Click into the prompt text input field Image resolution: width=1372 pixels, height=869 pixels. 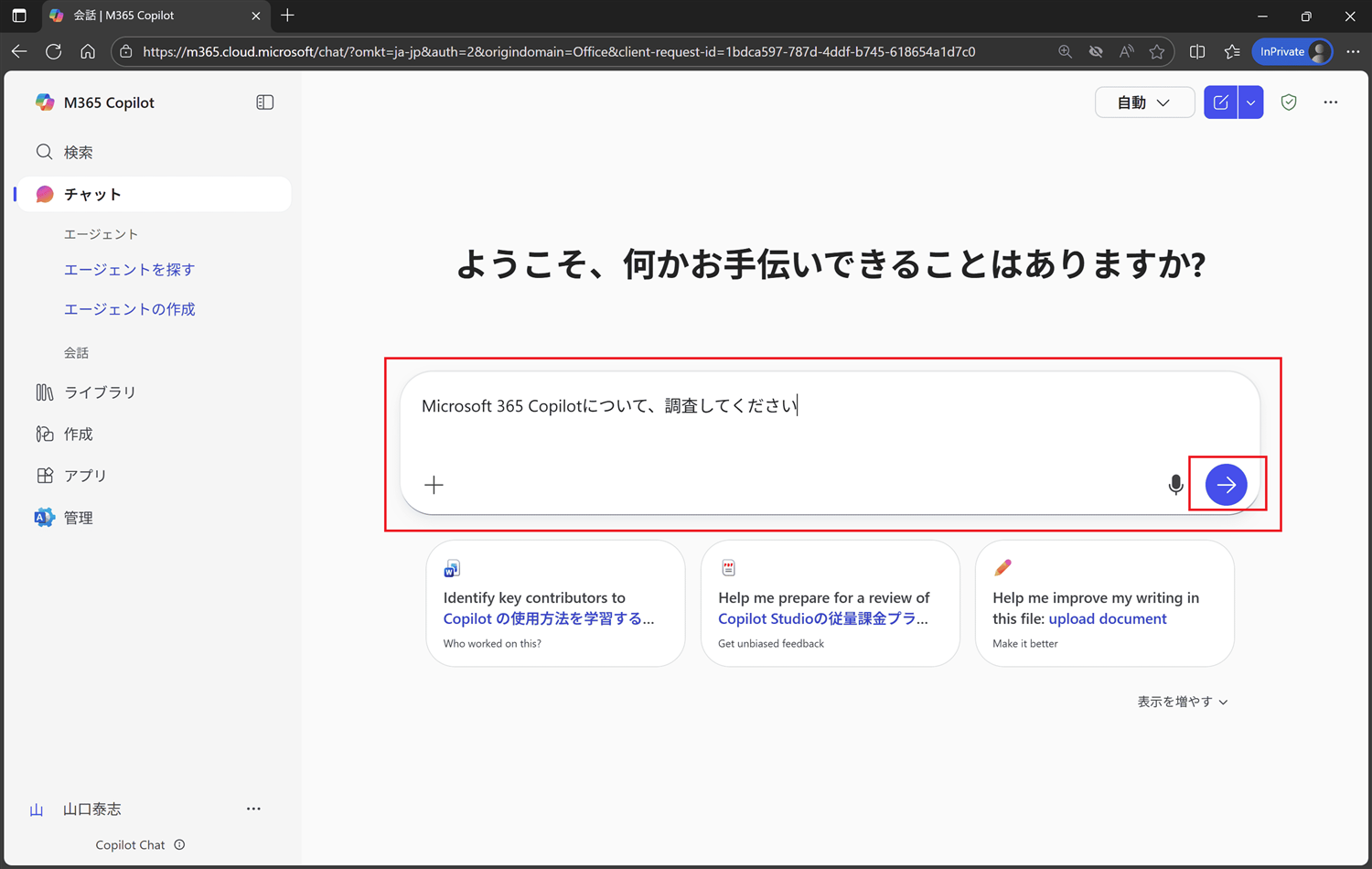click(829, 406)
